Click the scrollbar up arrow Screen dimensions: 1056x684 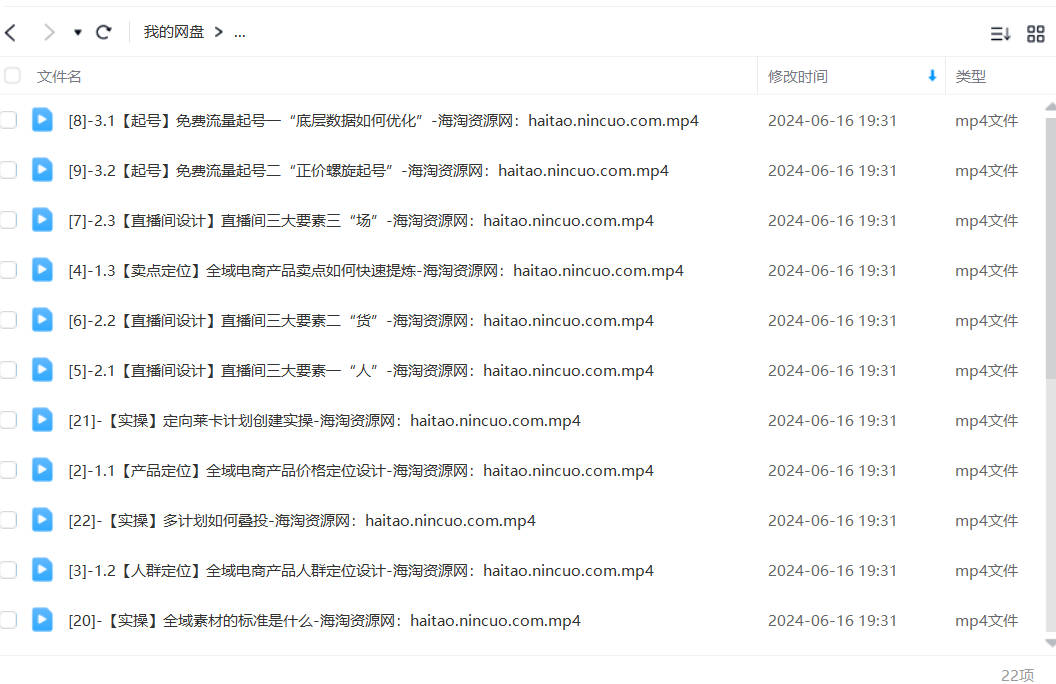[x=1051, y=107]
